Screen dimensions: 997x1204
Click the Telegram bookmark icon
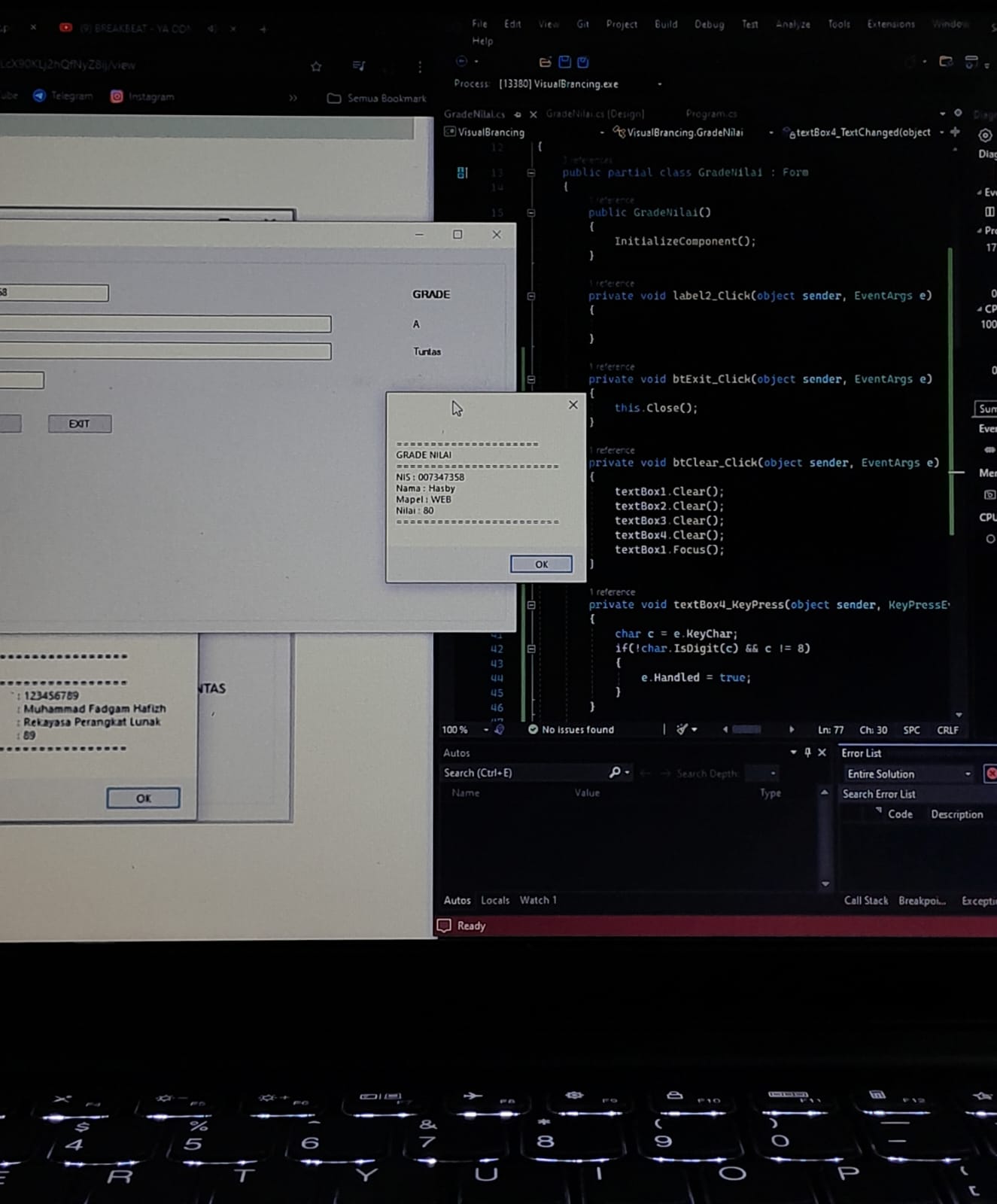point(39,96)
